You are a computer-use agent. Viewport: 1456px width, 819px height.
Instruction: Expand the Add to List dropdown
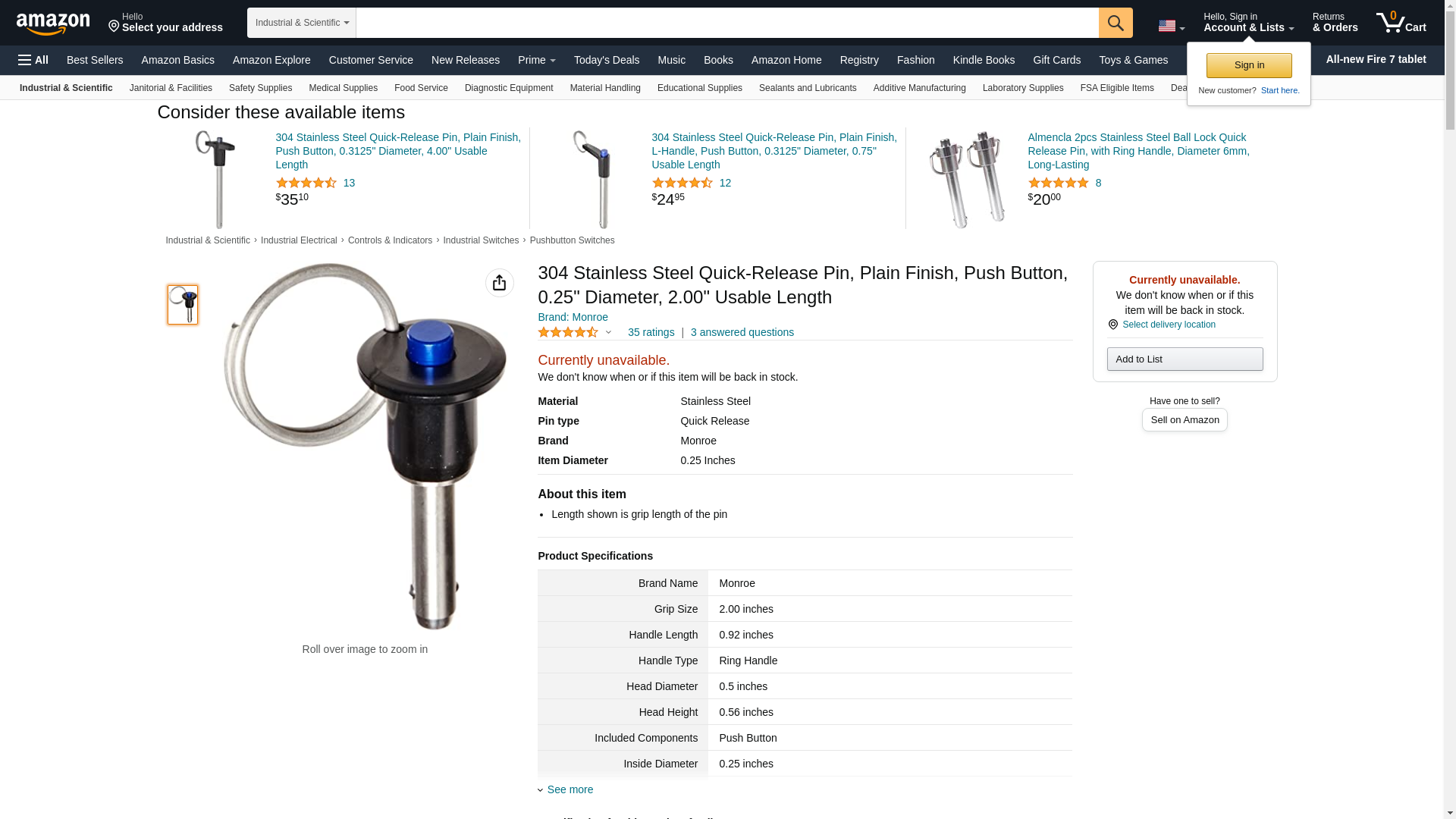click(1185, 359)
